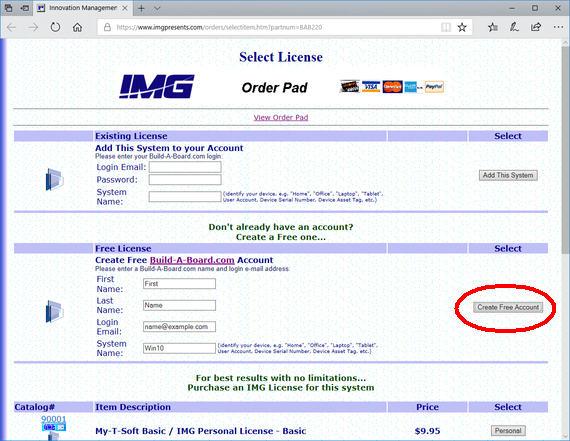Select the Innovation Management tab
The height and width of the screenshot is (441, 570).
pos(83,8)
